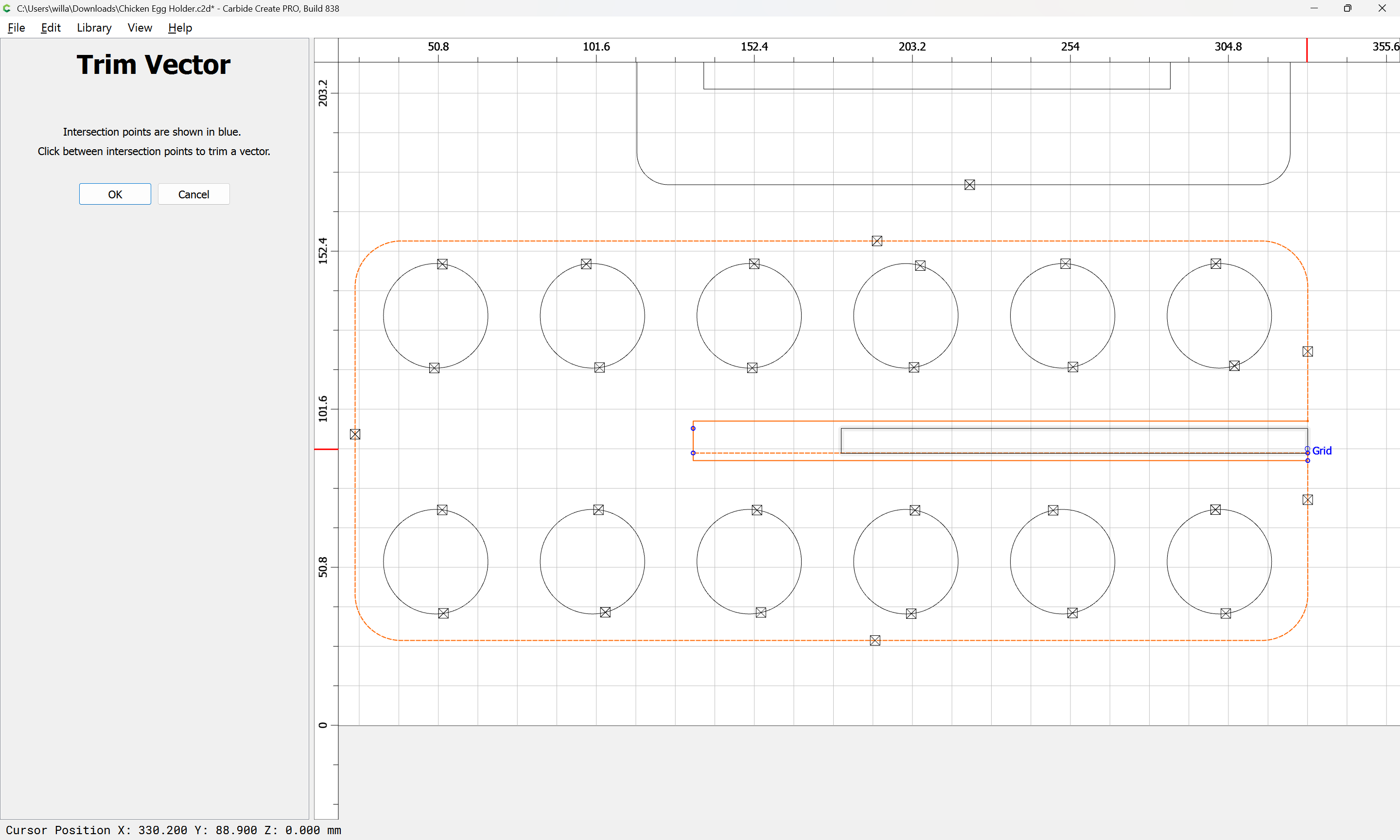
Task: Click node marker on orange outline's top edge
Action: 876,241
